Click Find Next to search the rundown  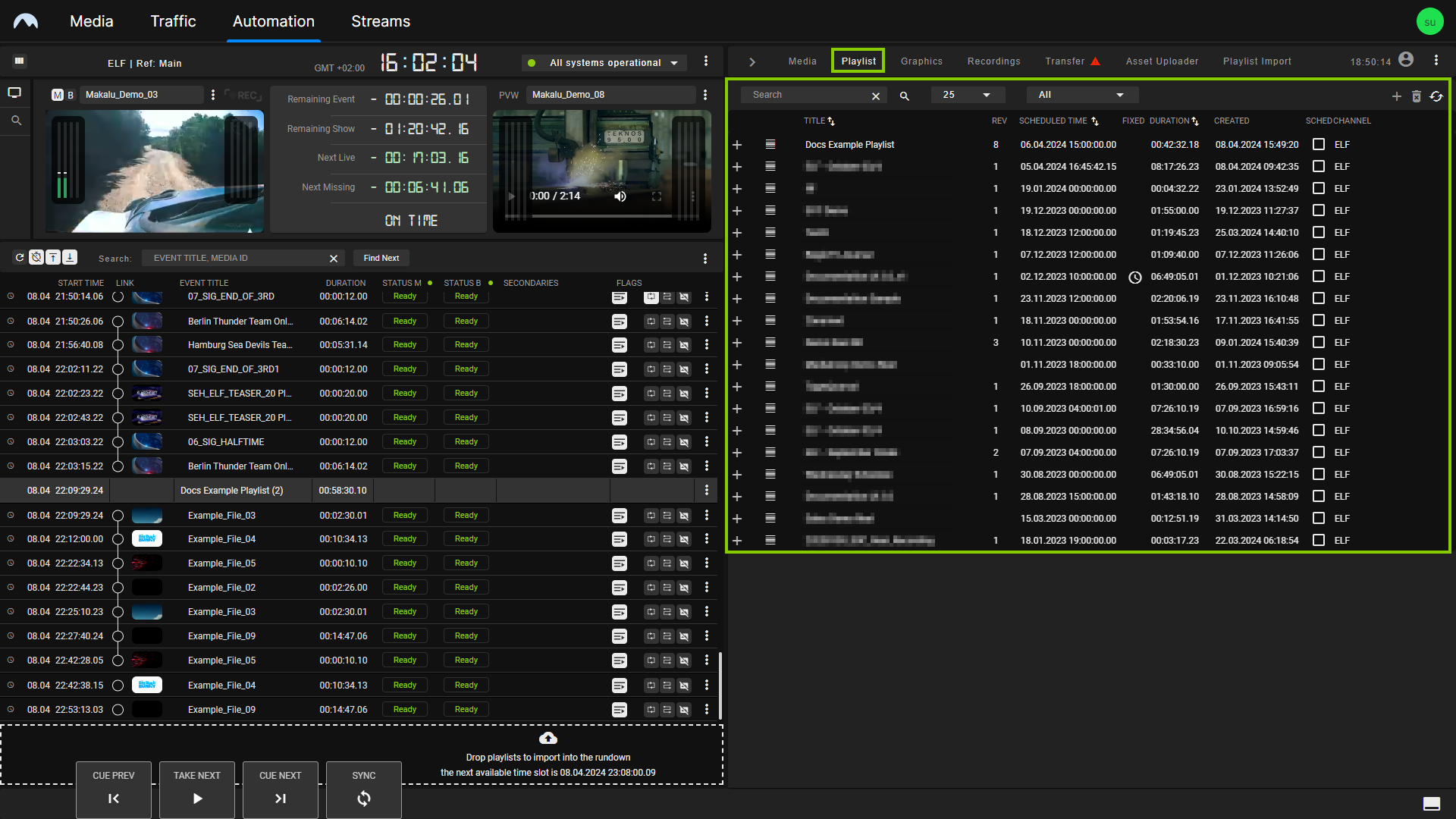pos(381,258)
